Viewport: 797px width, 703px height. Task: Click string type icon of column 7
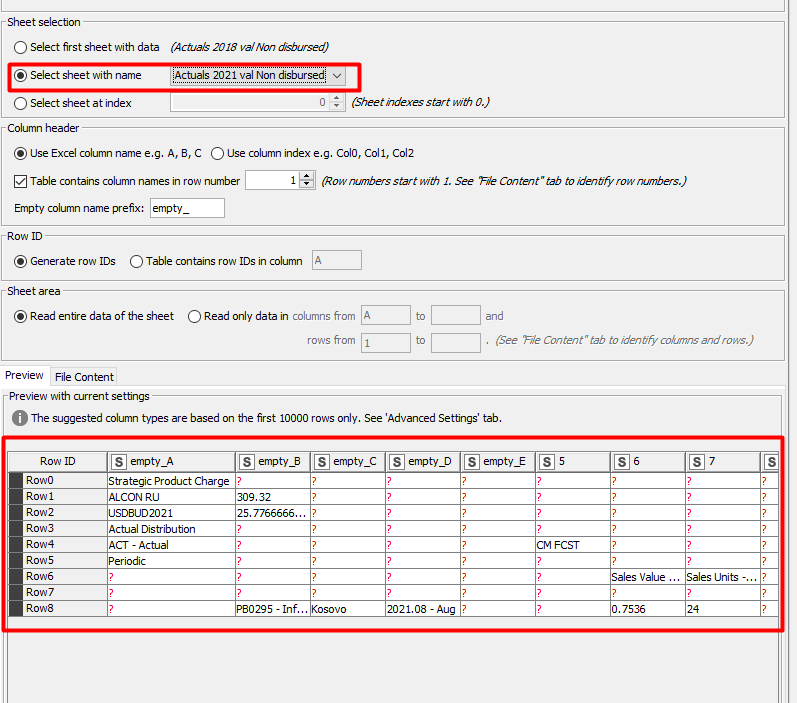pyautogui.click(x=697, y=462)
